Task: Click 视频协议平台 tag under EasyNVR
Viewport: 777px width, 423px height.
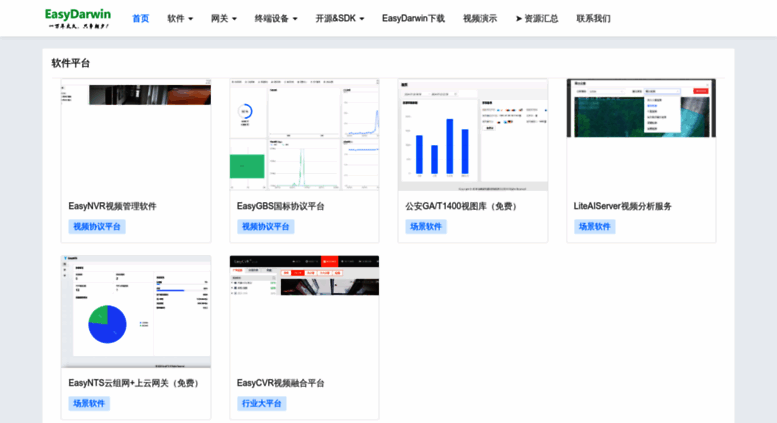Action: tap(97, 226)
